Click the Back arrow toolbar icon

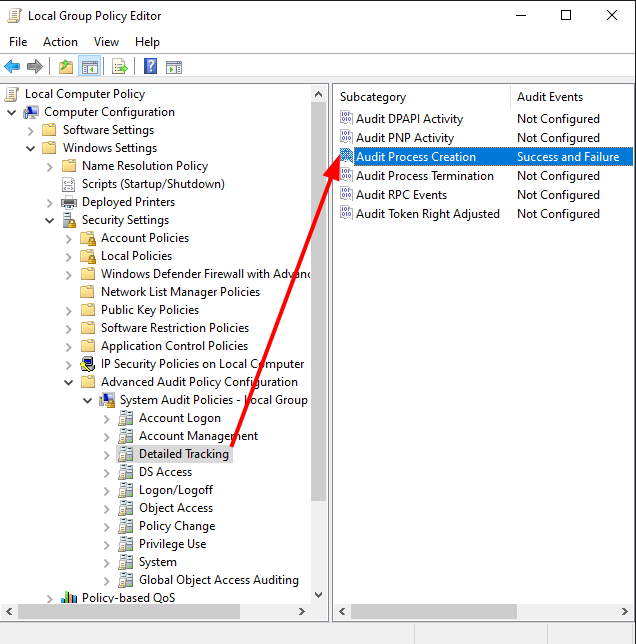(x=12, y=67)
